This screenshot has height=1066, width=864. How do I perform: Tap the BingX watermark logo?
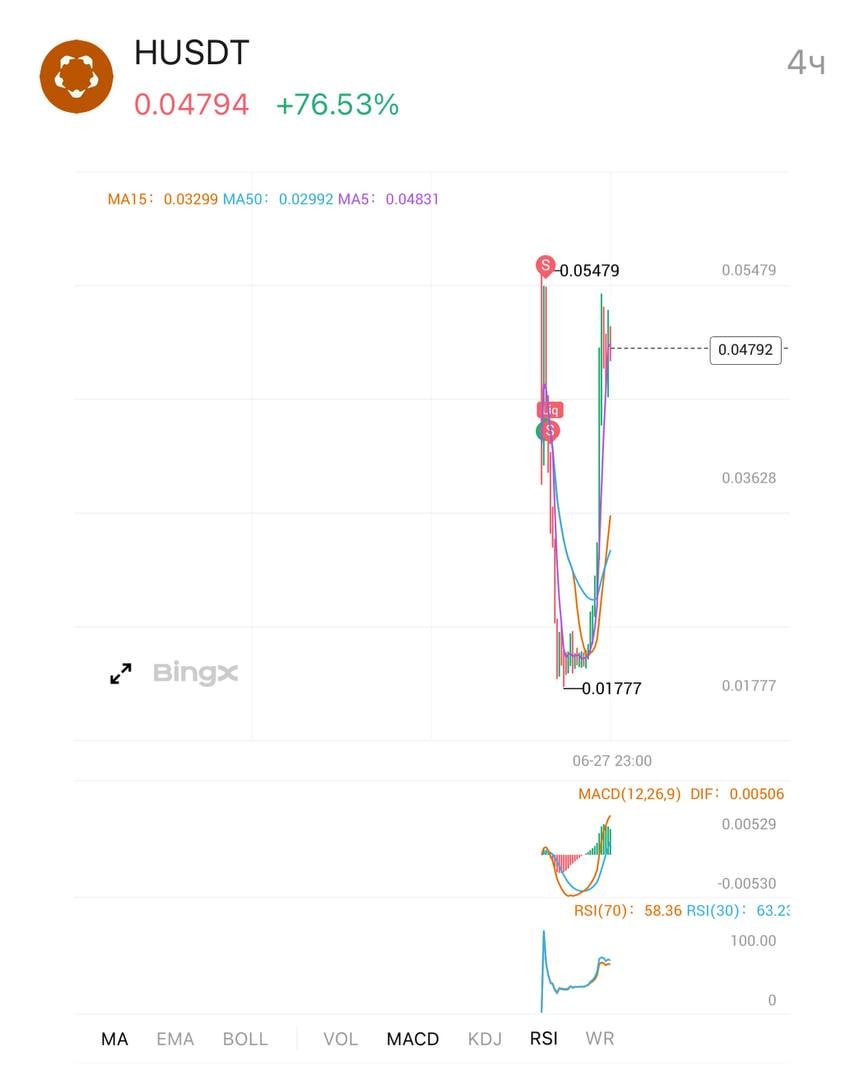click(x=196, y=673)
